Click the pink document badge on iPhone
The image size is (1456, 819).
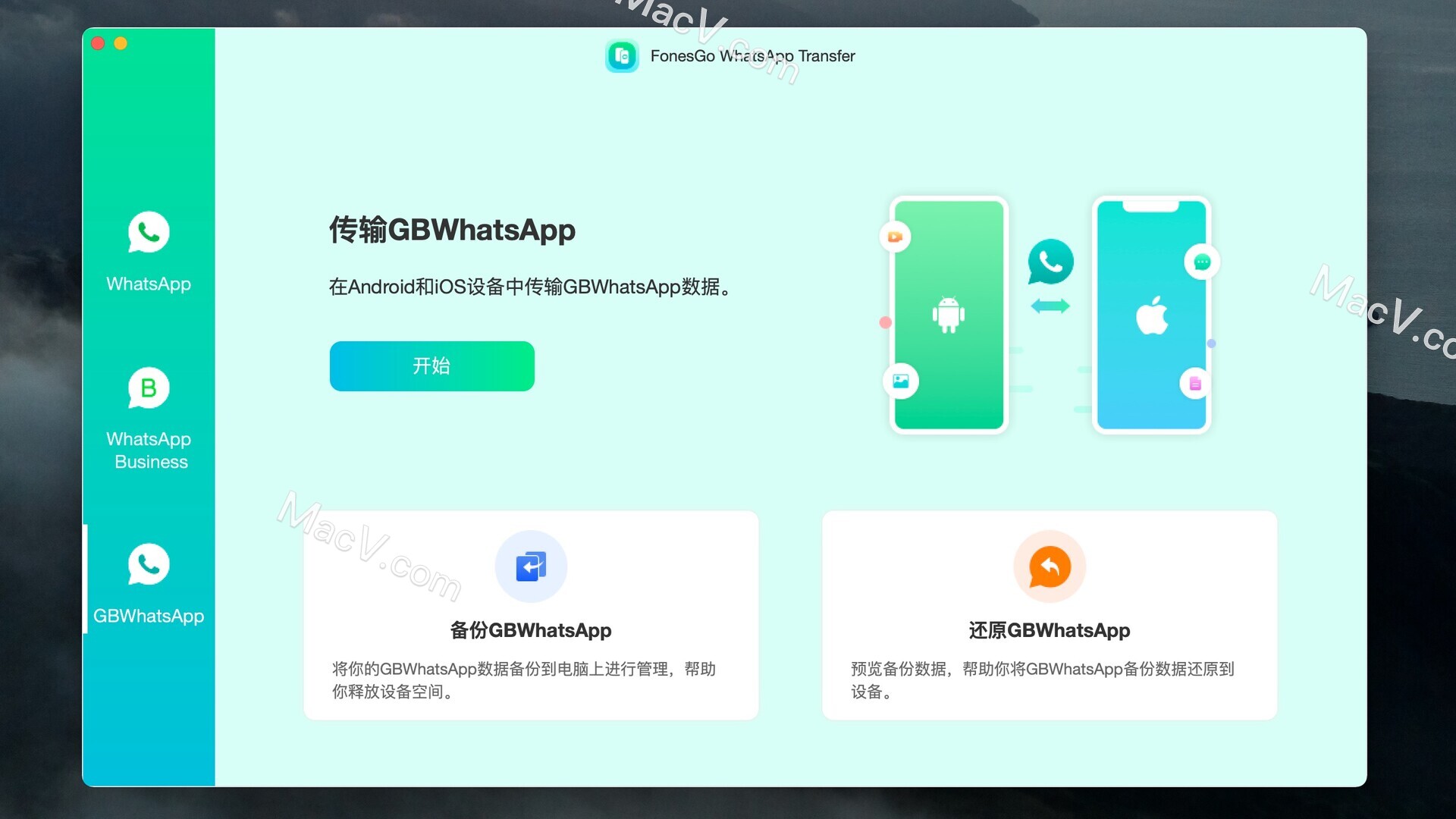click(1195, 384)
